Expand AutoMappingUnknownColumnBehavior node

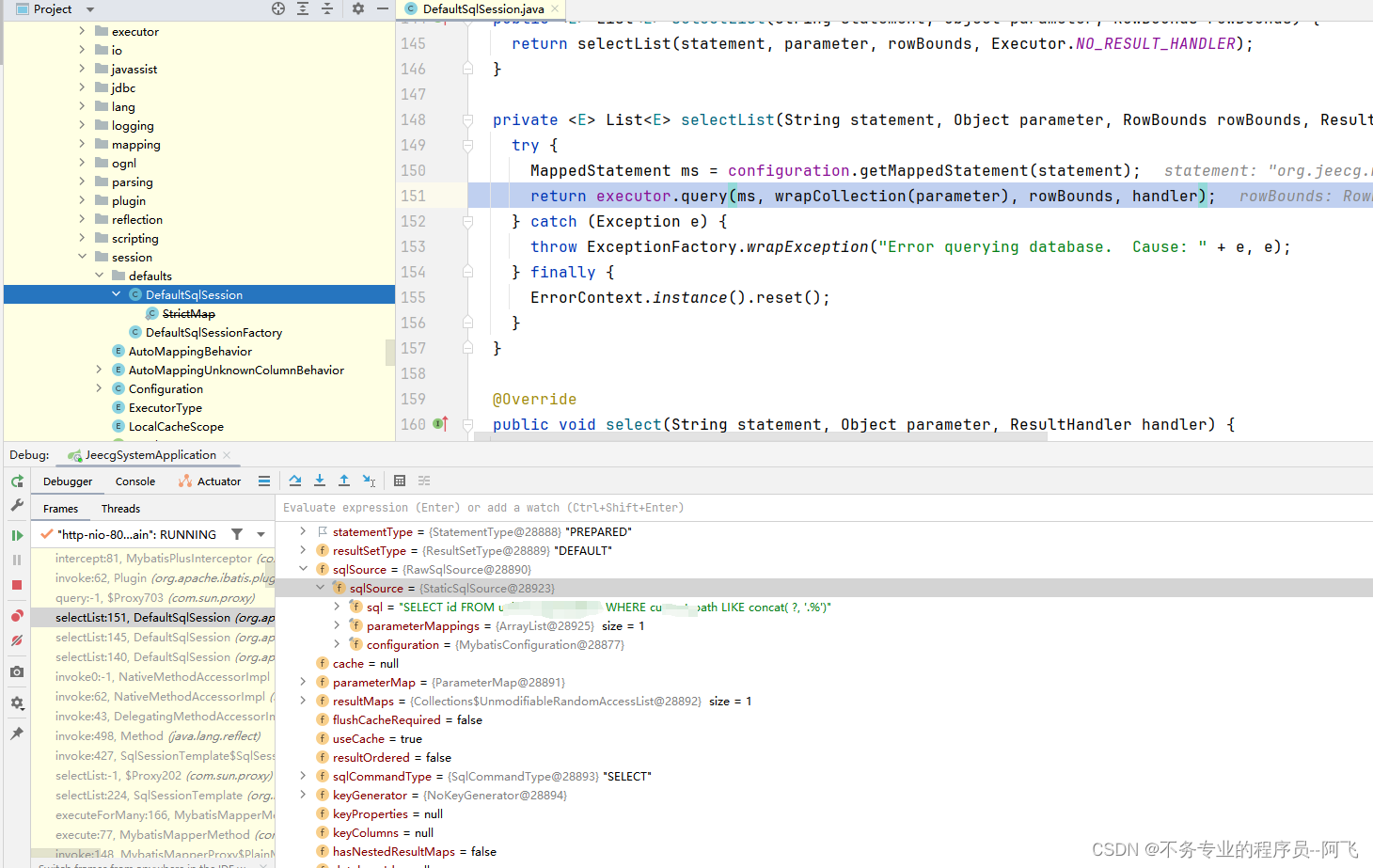click(100, 370)
